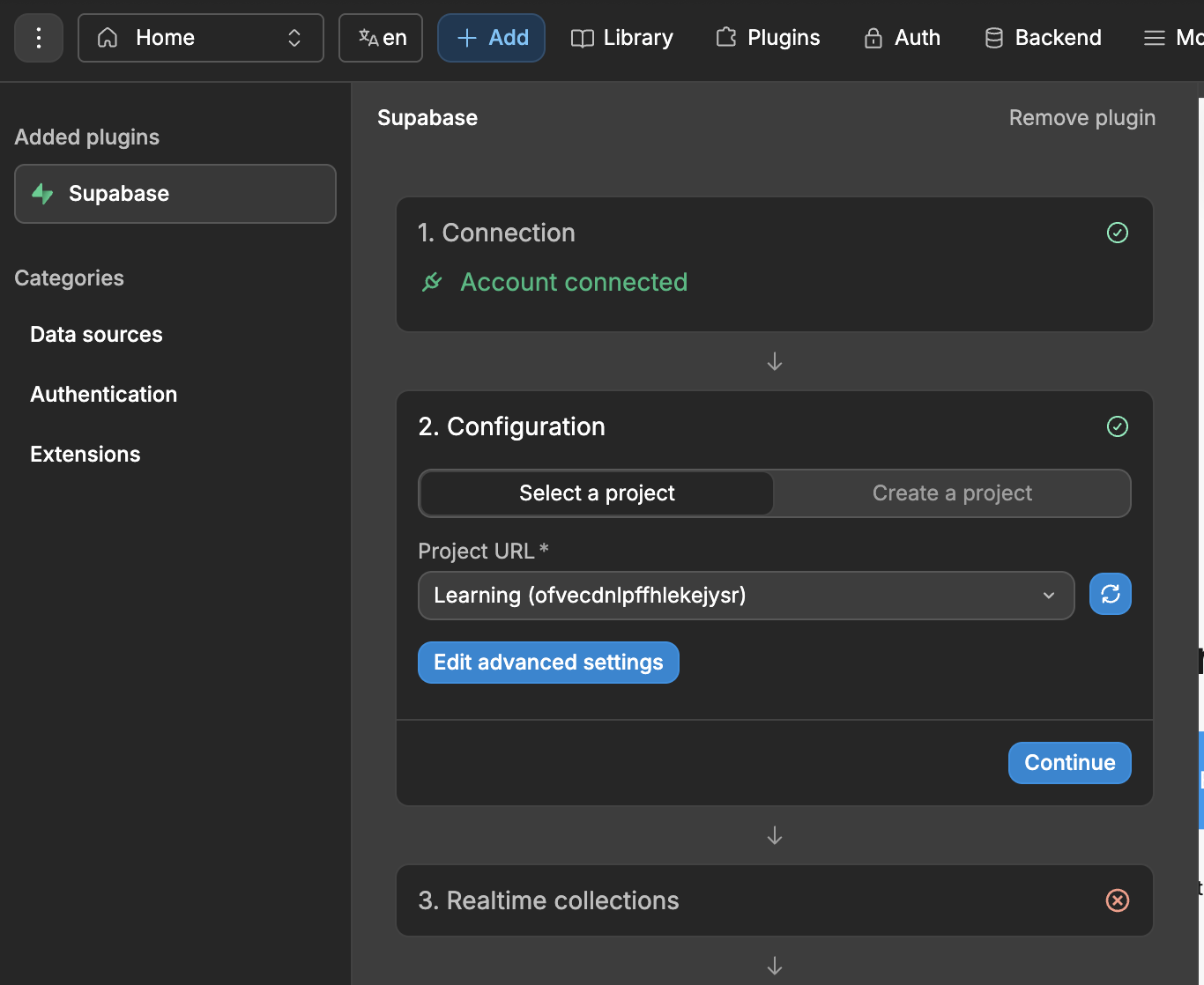1204x985 pixels.
Task: Switch to the Create a project tab
Action: click(952, 493)
